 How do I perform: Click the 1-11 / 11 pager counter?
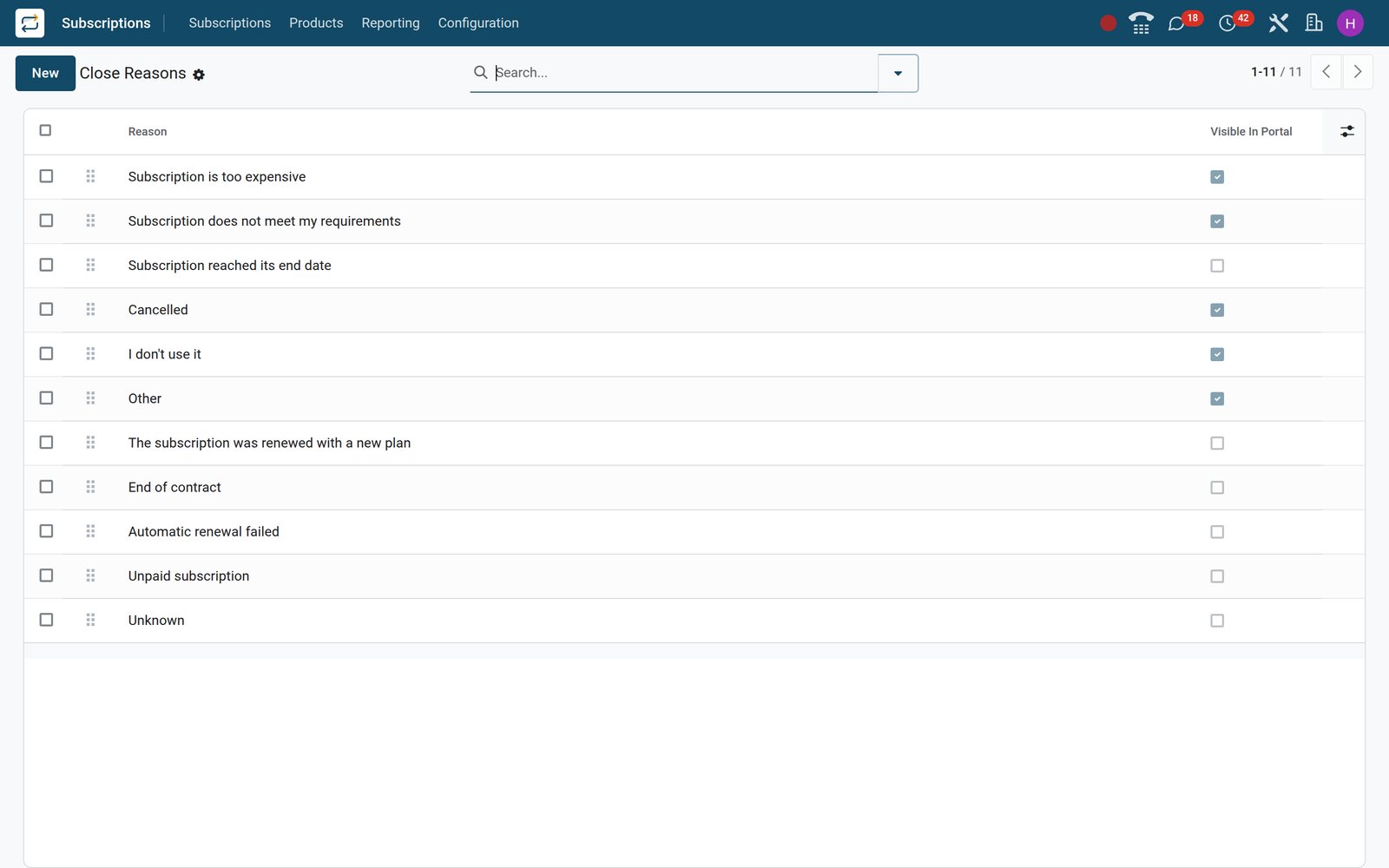click(1276, 72)
